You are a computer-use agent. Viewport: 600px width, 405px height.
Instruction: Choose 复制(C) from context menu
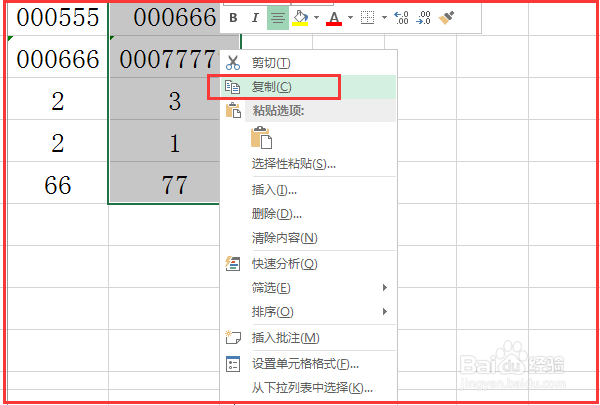[309, 87]
